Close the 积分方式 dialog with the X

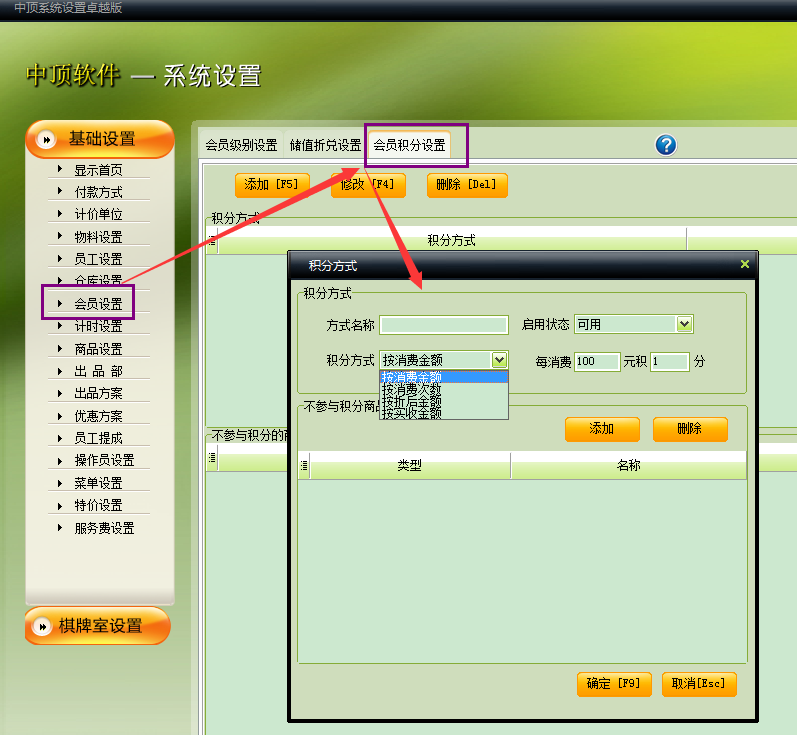tap(745, 264)
